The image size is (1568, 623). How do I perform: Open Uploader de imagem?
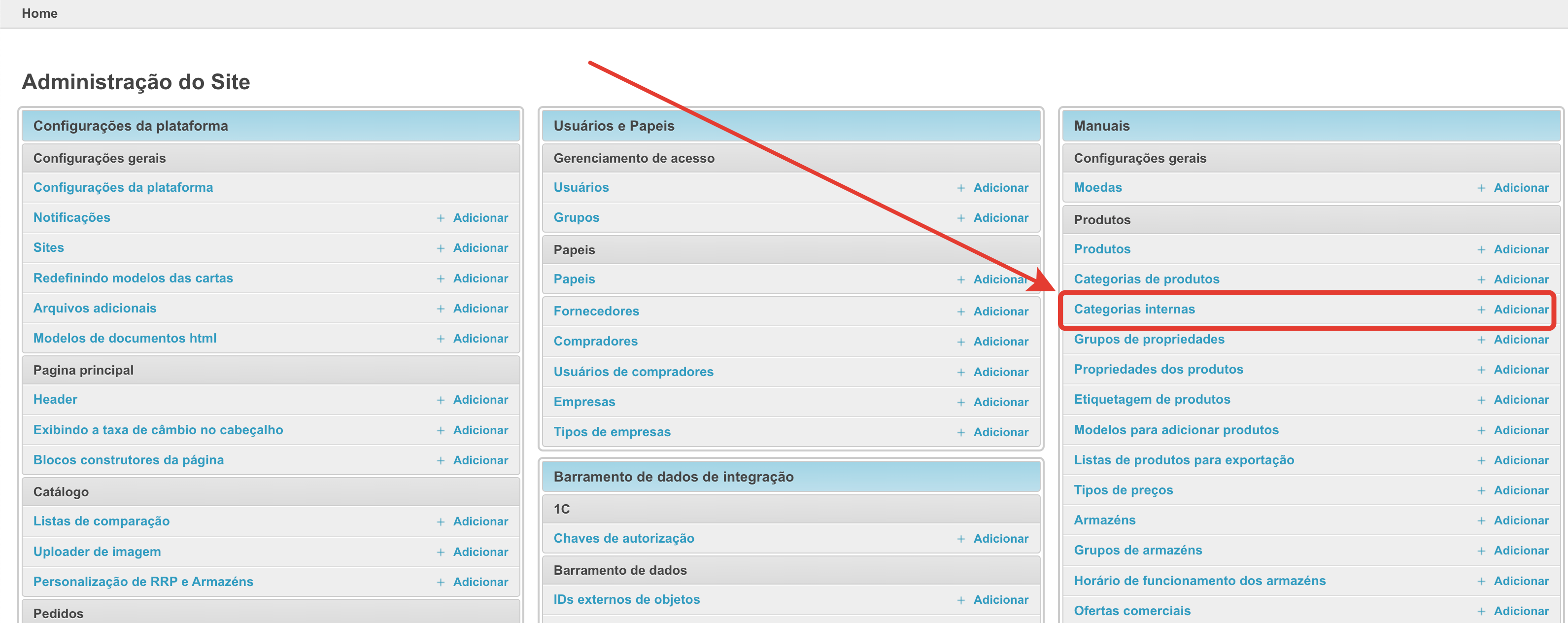pyautogui.click(x=98, y=552)
